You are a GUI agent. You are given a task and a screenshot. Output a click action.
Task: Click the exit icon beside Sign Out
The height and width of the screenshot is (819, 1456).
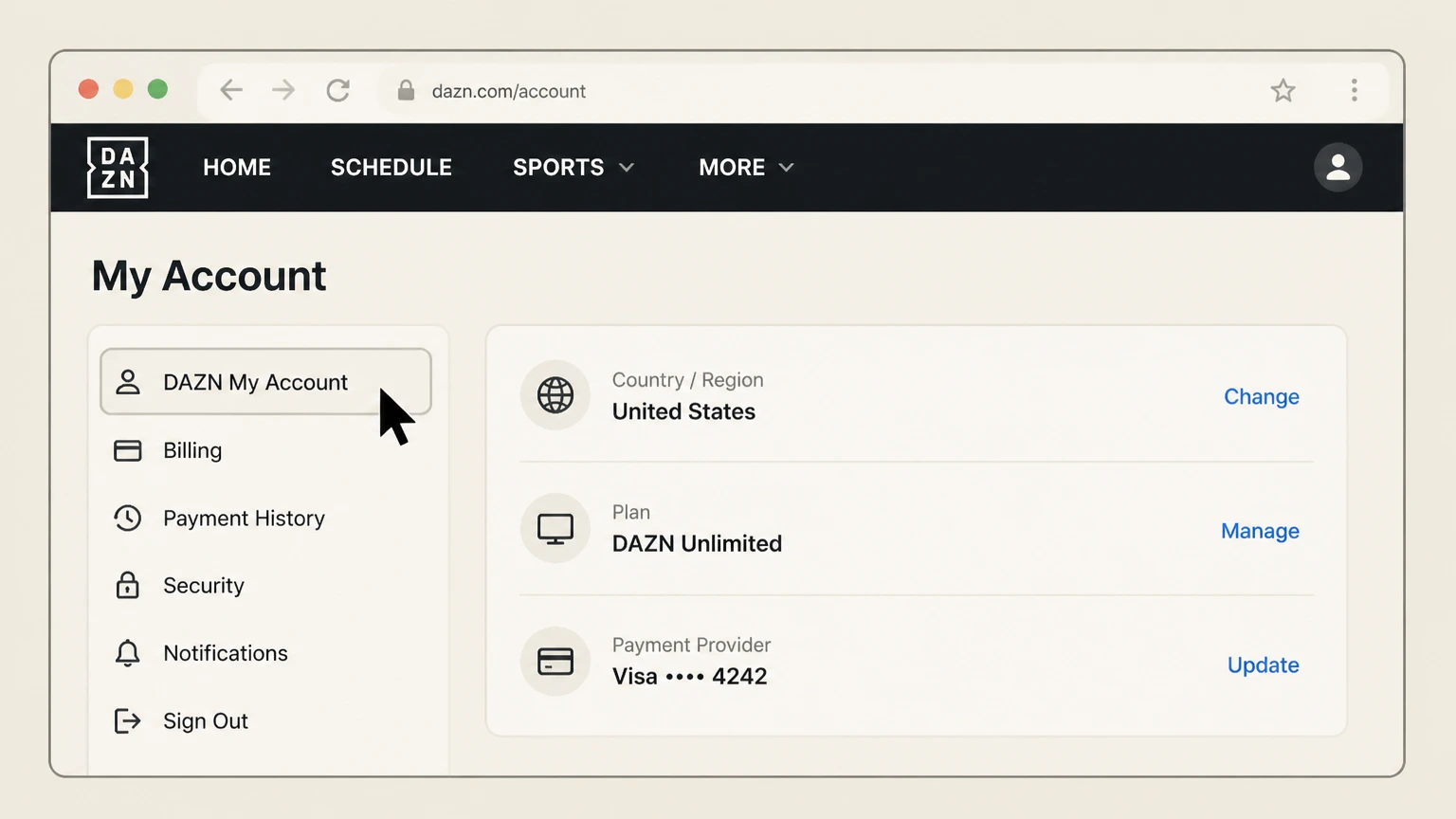(128, 720)
